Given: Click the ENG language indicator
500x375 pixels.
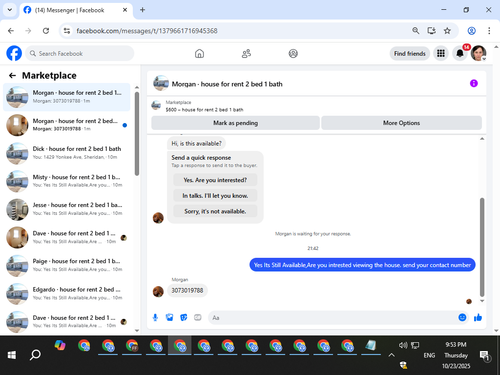Looking at the screenshot, I should pyautogui.click(x=429, y=355).
